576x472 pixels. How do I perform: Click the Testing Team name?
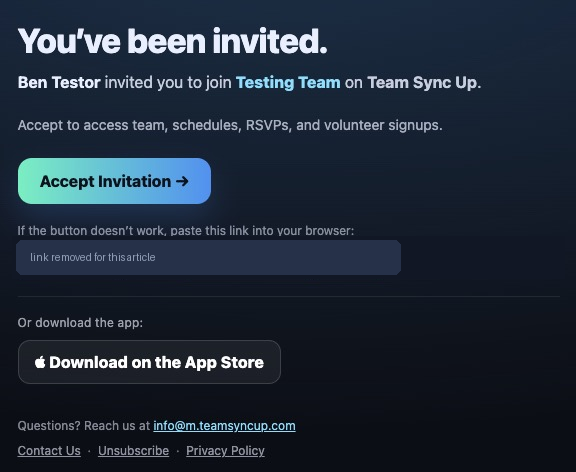point(288,83)
